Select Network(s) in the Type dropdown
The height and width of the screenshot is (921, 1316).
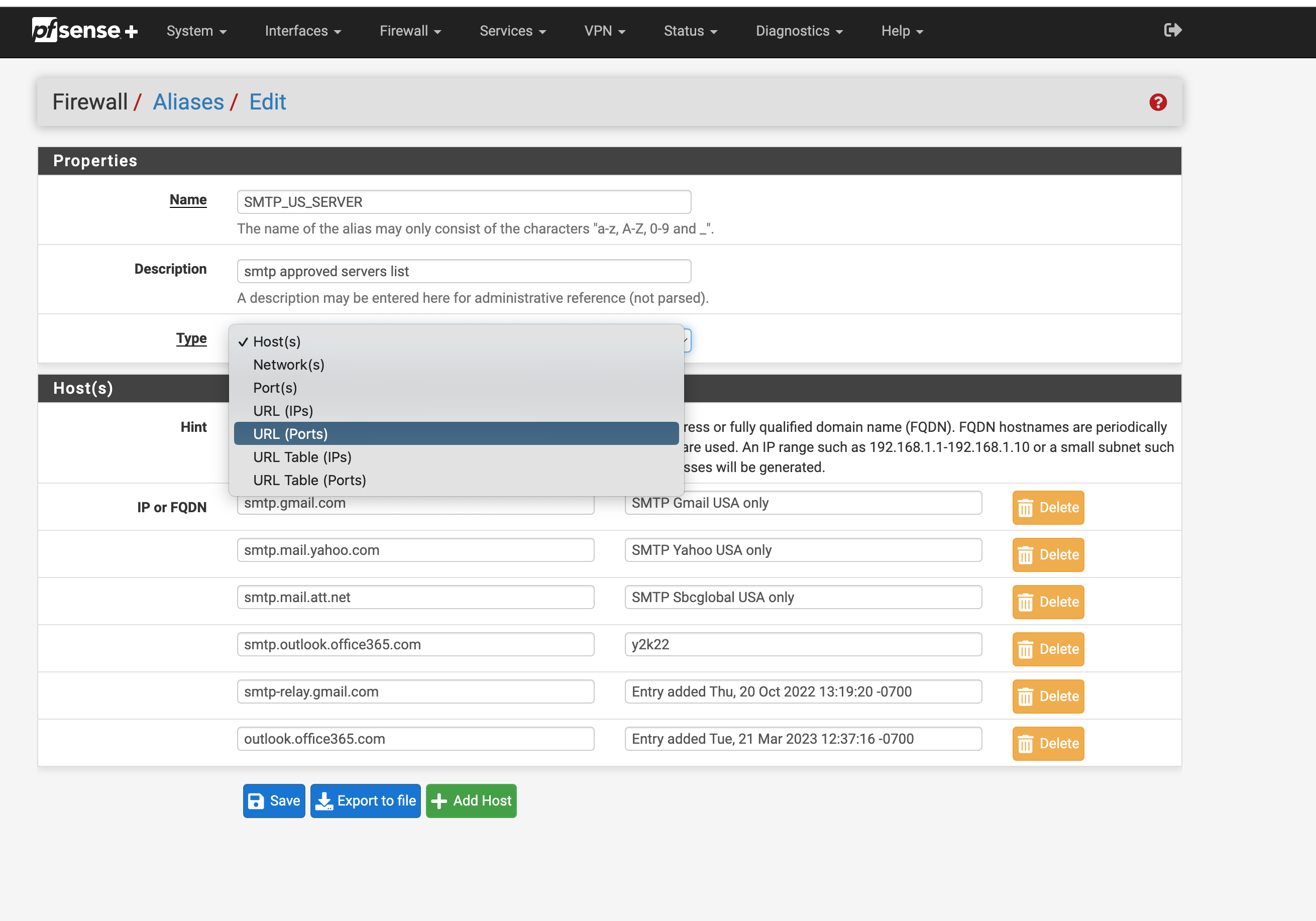[x=288, y=365]
